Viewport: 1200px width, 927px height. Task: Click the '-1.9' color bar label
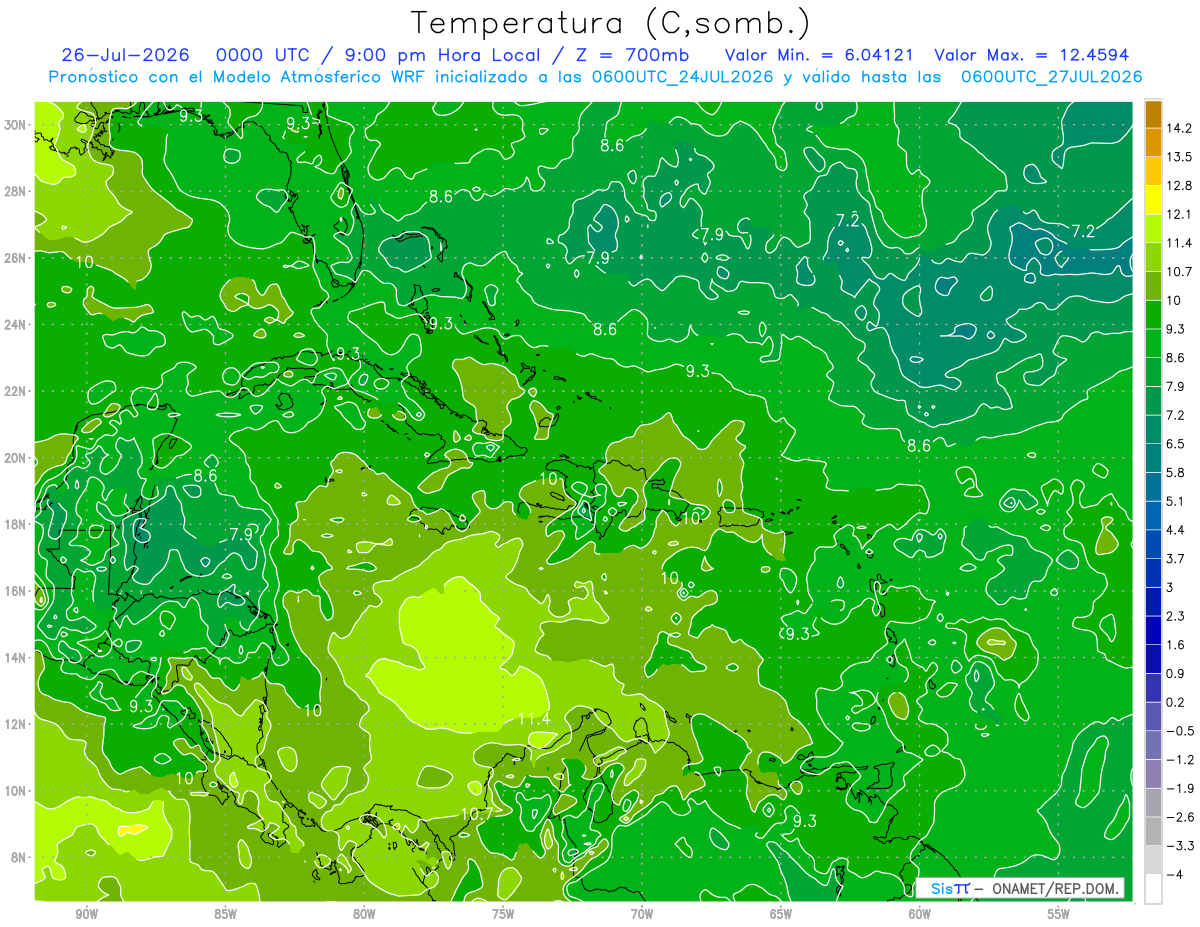click(x=1180, y=788)
